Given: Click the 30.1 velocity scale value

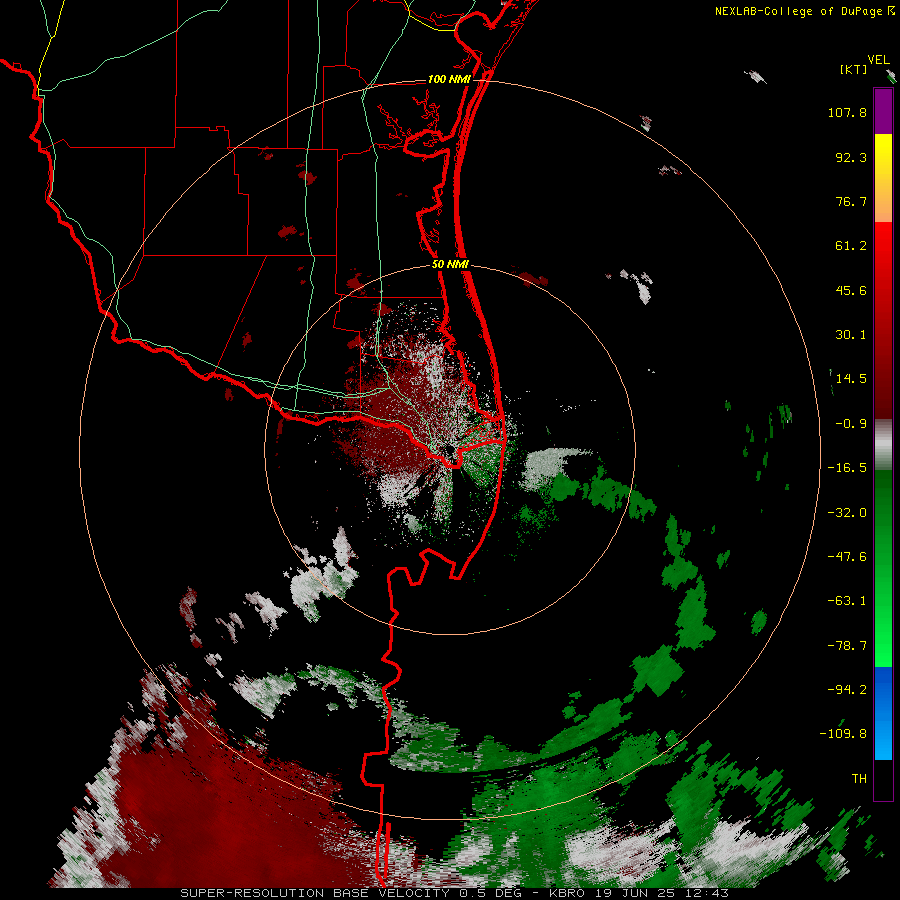Looking at the screenshot, I should point(851,335).
